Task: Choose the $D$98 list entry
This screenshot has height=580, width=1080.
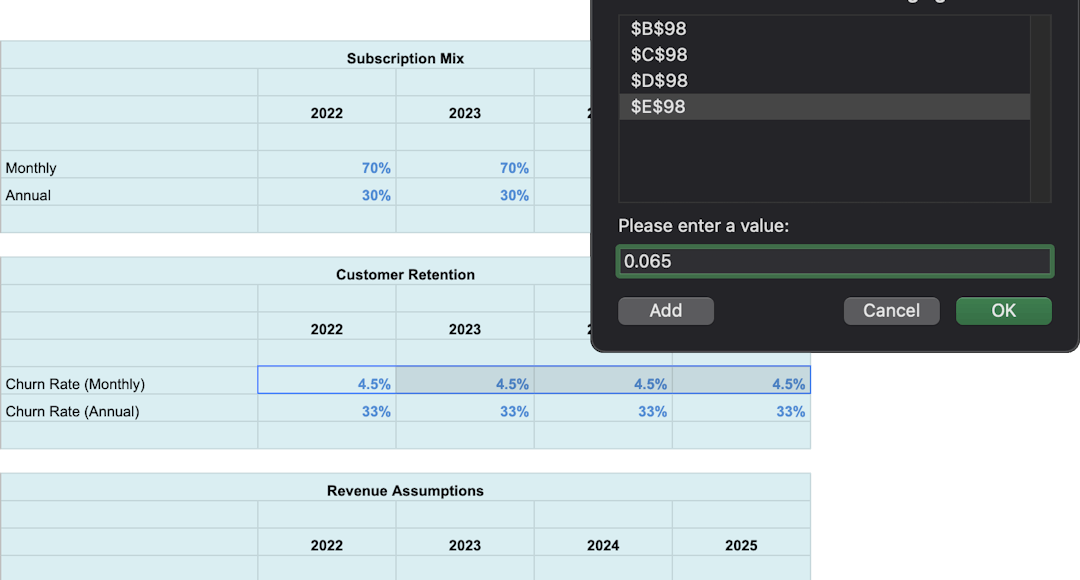Action: pyautogui.click(x=659, y=81)
